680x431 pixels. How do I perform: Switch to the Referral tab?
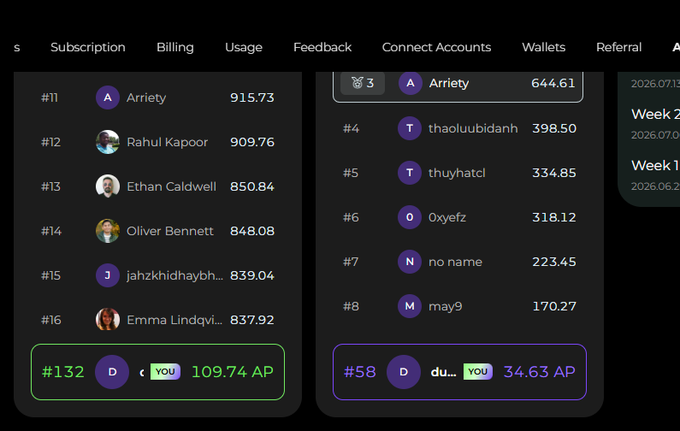click(x=618, y=47)
